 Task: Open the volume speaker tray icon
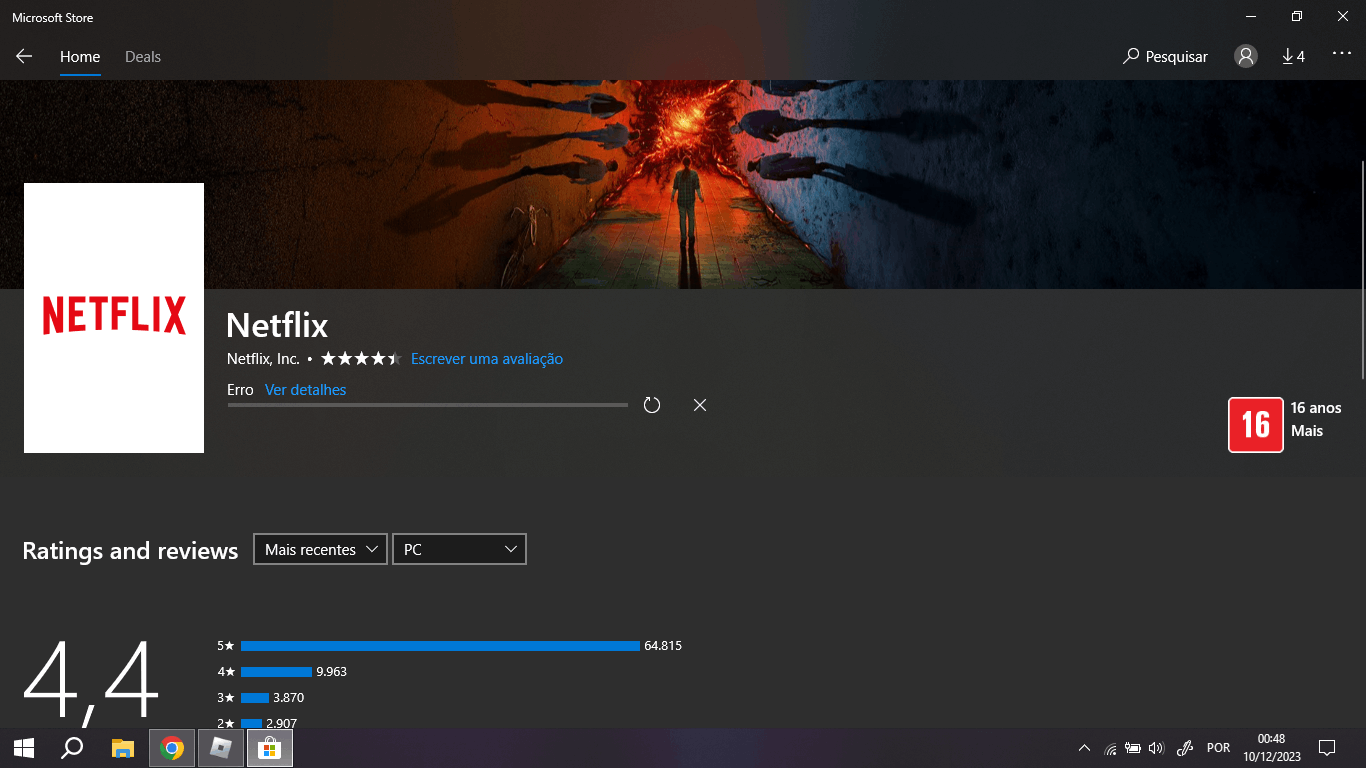click(x=1157, y=748)
